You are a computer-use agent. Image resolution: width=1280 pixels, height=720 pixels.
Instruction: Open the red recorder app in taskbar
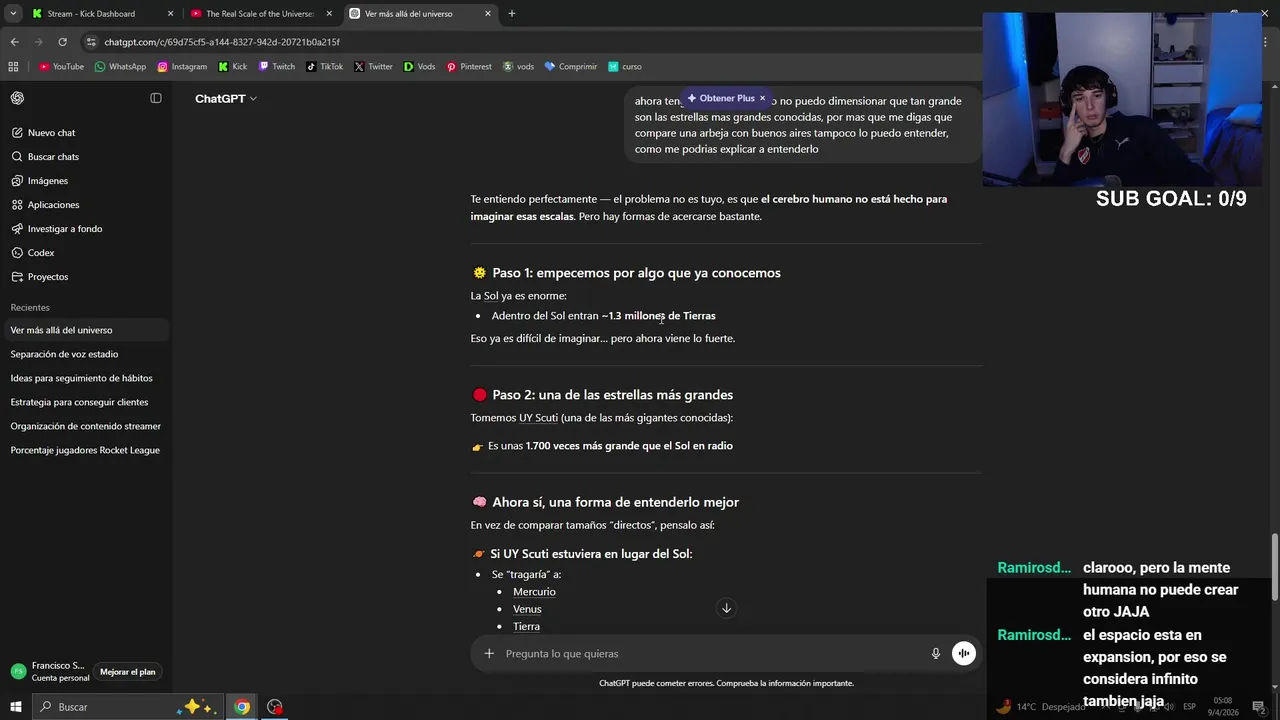(x=275, y=707)
